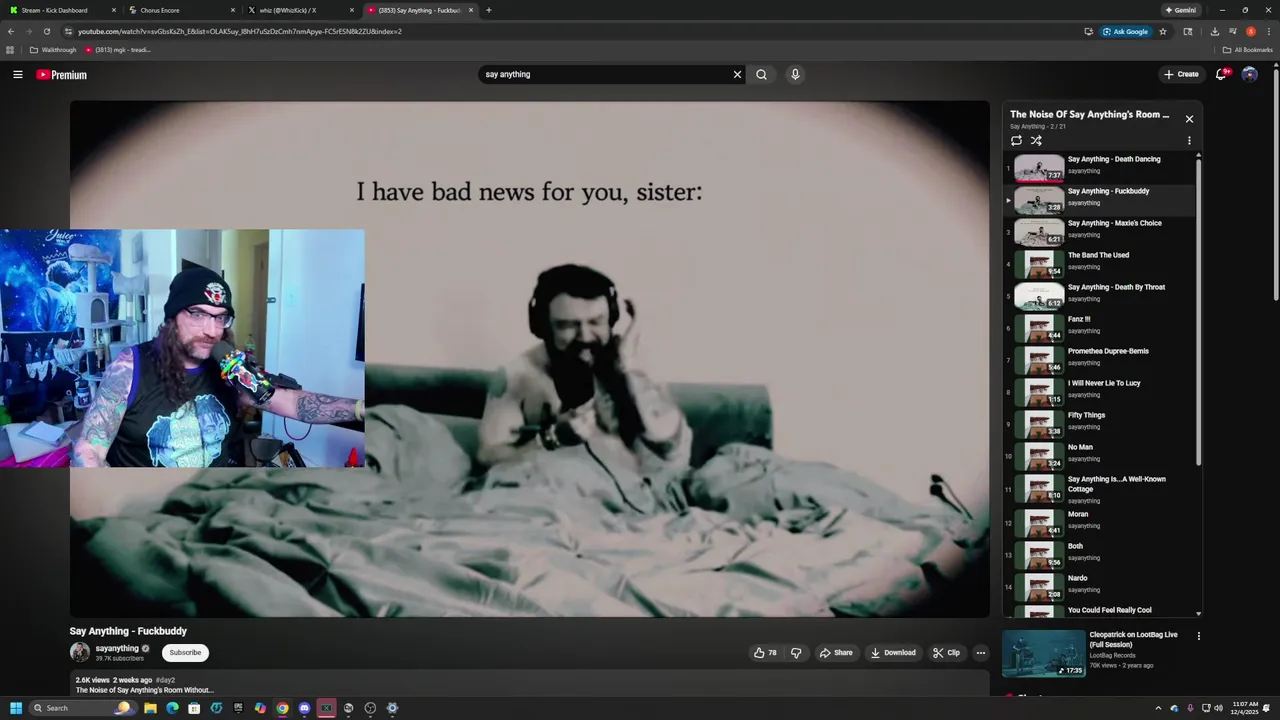The width and height of the screenshot is (1280, 720).
Task: Subscribe to sayanything channel
Action: [185, 653]
